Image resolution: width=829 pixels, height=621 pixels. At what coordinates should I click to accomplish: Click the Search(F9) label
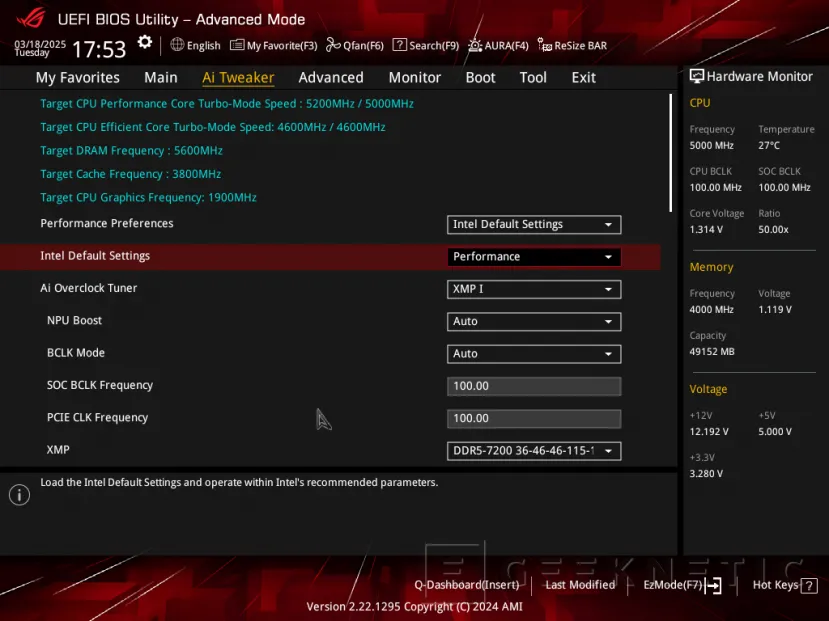click(434, 45)
